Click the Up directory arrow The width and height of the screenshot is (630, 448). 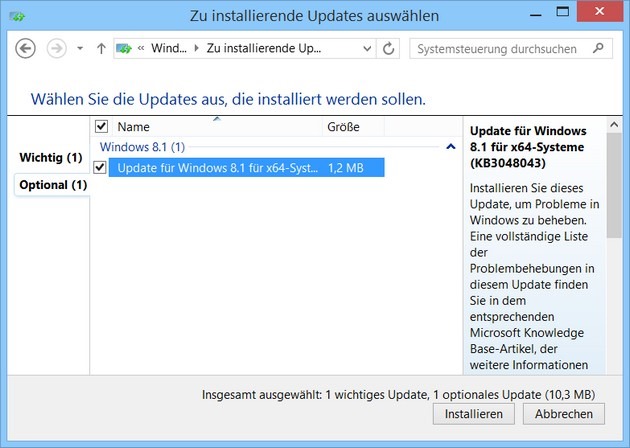[x=101, y=49]
